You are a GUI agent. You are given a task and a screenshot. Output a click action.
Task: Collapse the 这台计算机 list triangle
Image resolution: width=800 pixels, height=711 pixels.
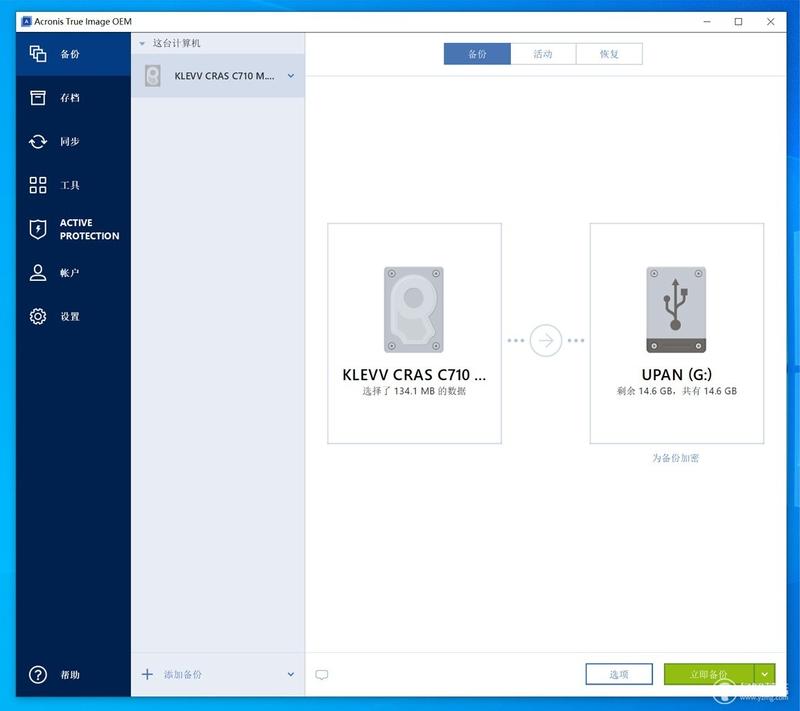[142, 43]
